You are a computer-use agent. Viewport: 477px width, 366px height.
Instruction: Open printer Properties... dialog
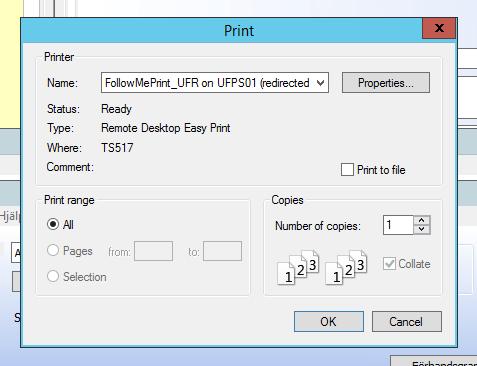pos(386,83)
